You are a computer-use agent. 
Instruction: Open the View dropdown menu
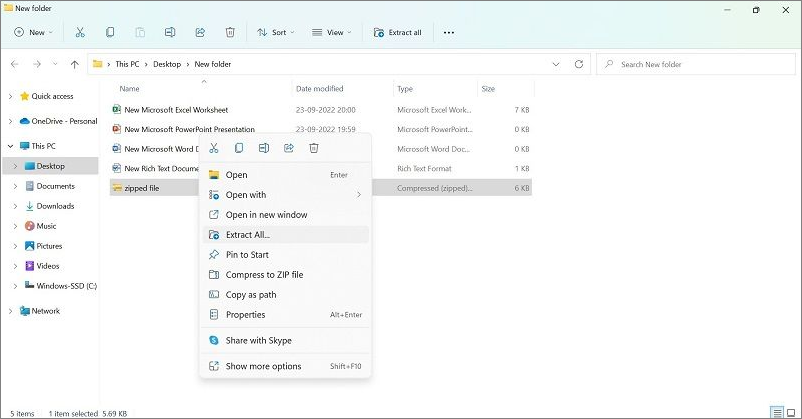tap(332, 32)
